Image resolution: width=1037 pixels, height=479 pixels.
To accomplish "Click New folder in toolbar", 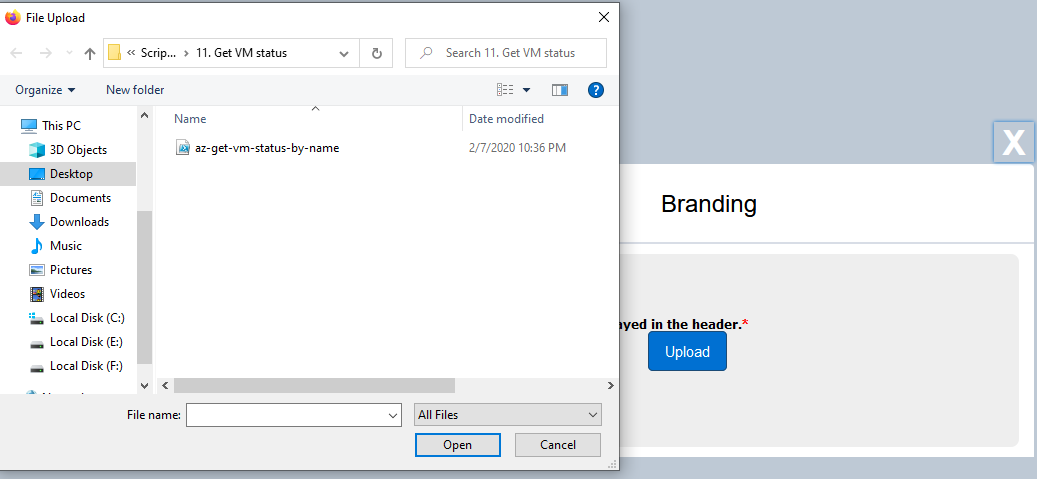I will [135, 90].
